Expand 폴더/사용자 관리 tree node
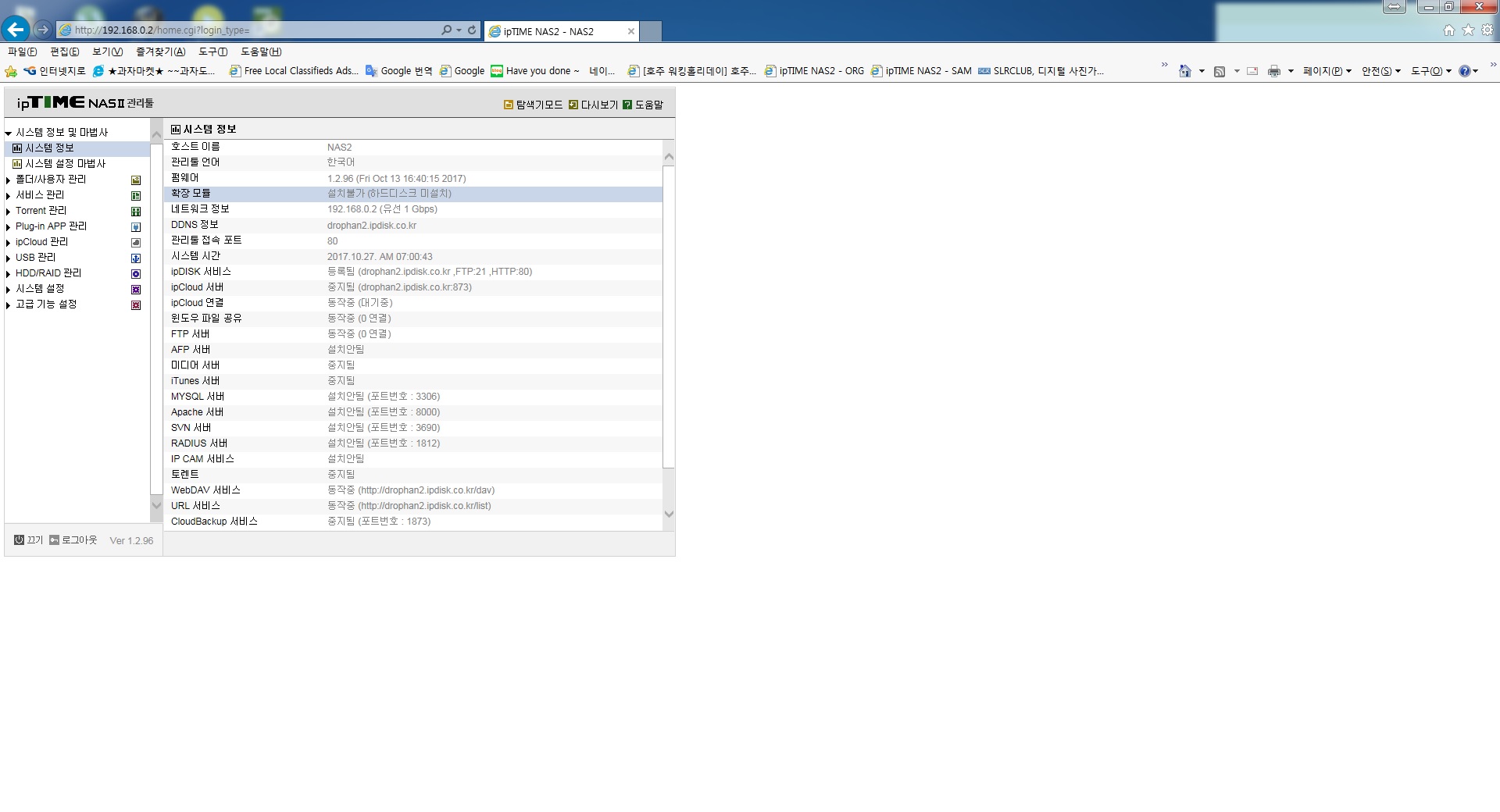Screen dimensions: 1500x812 (9, 180)
